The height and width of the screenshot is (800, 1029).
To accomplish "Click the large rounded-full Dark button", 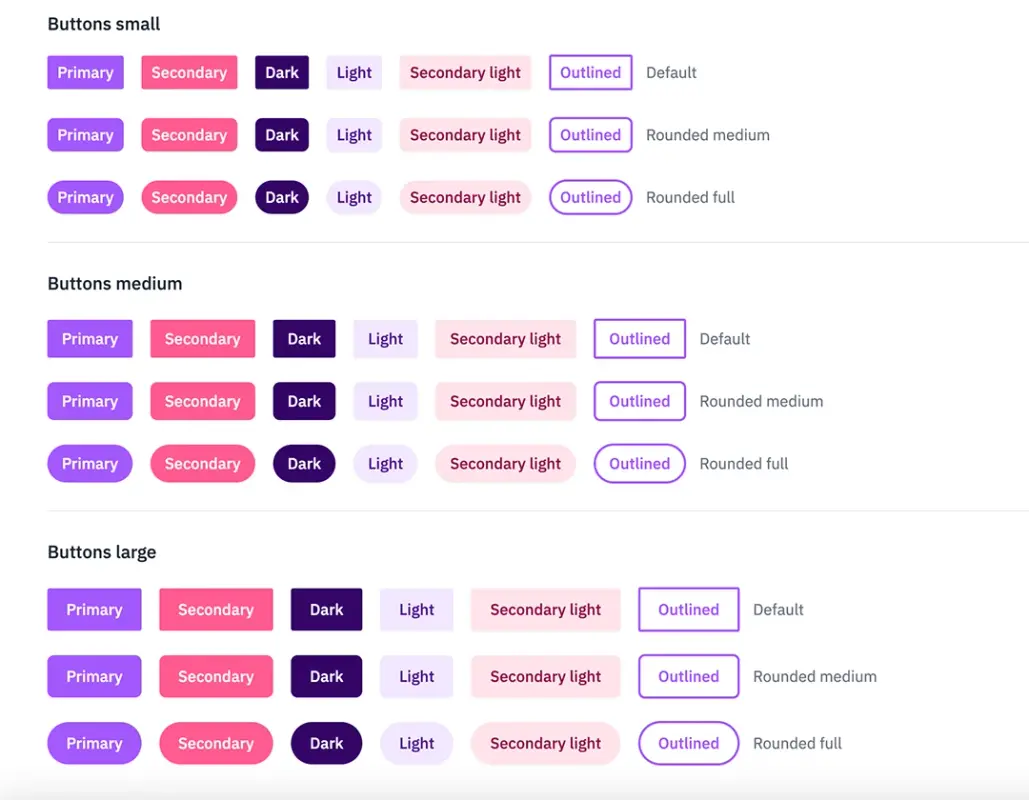I will click(326, 744).
